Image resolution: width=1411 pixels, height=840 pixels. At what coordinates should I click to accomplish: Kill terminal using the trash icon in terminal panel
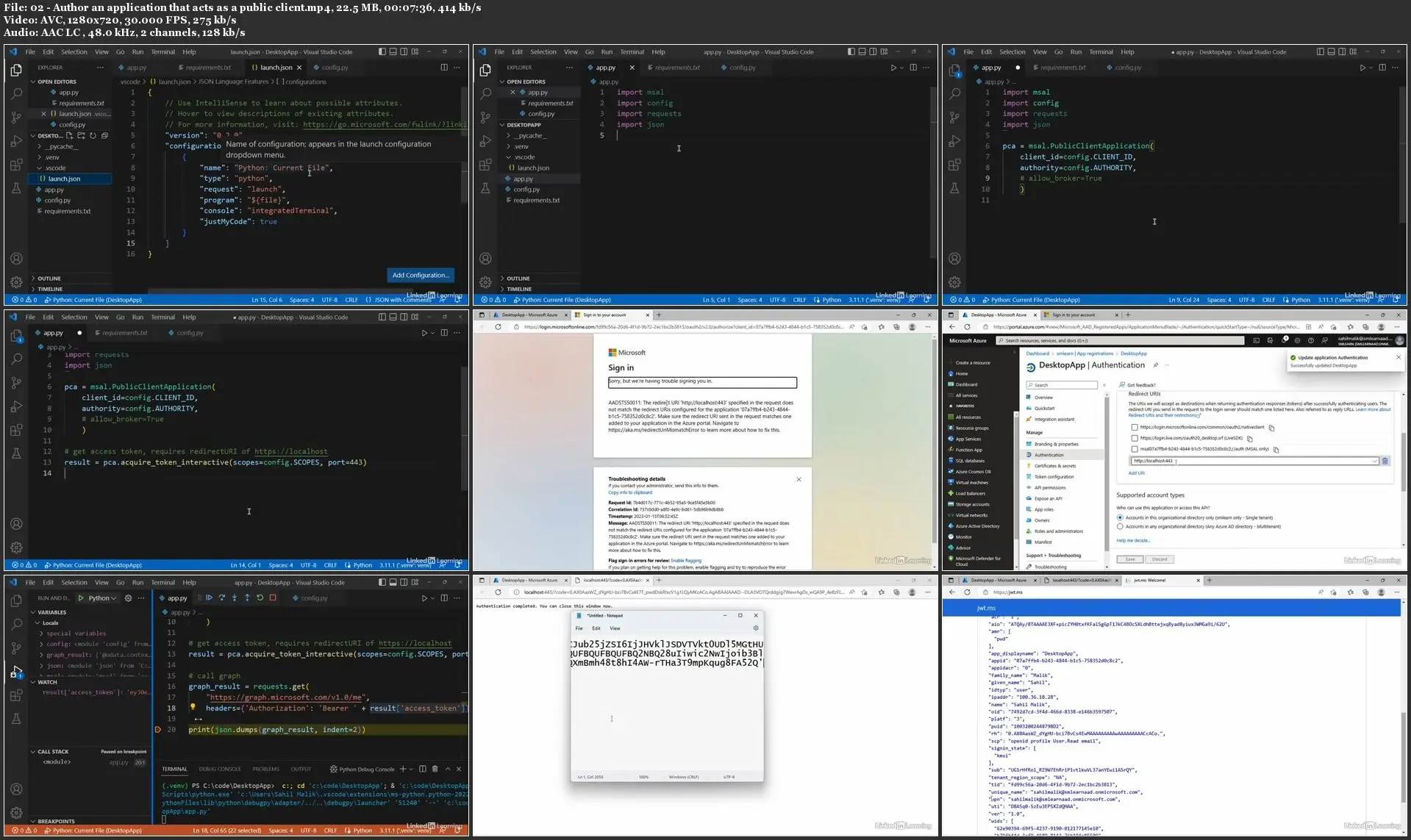pyautogui.click(x=435, y=769)
